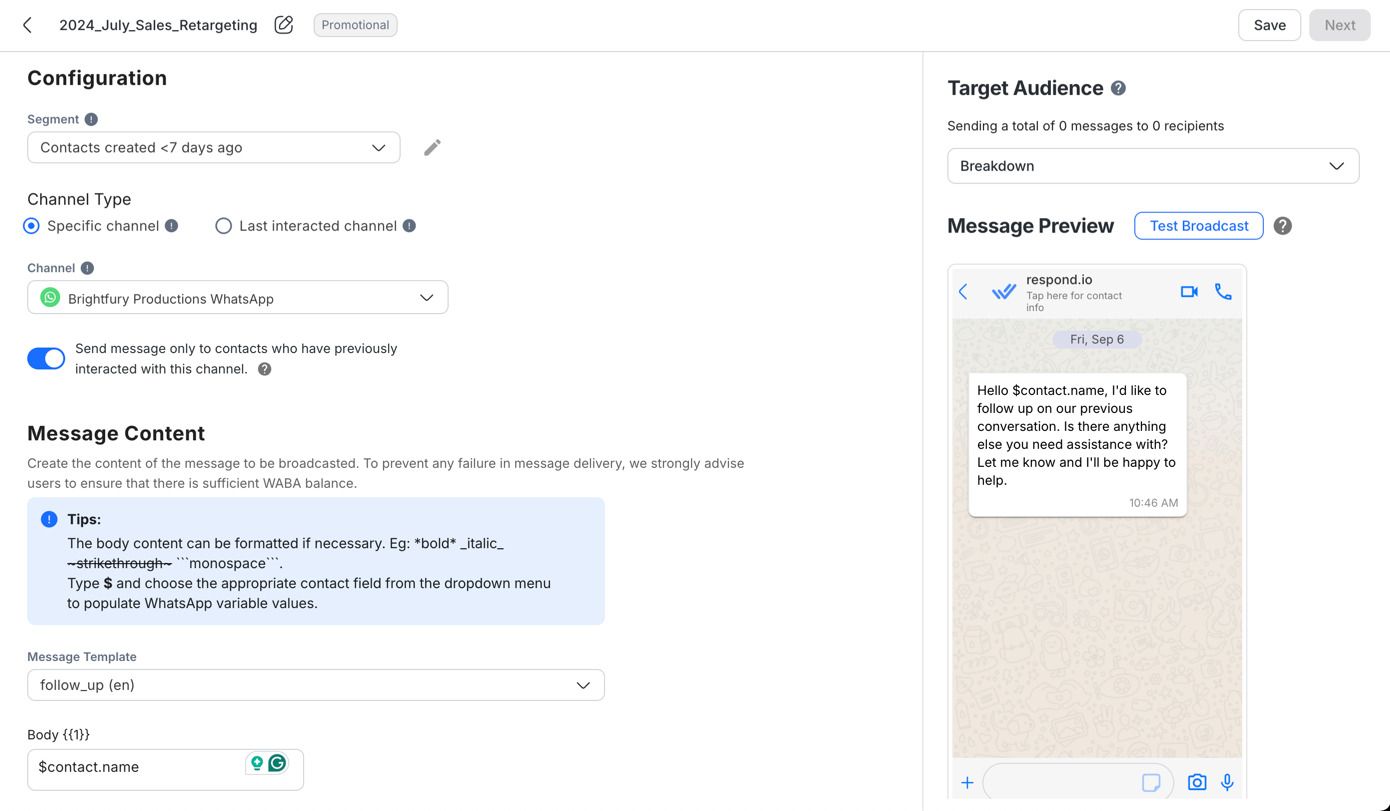
Task: Click the microphone icon in preview footer
Action: click(x=1227, y=782)
